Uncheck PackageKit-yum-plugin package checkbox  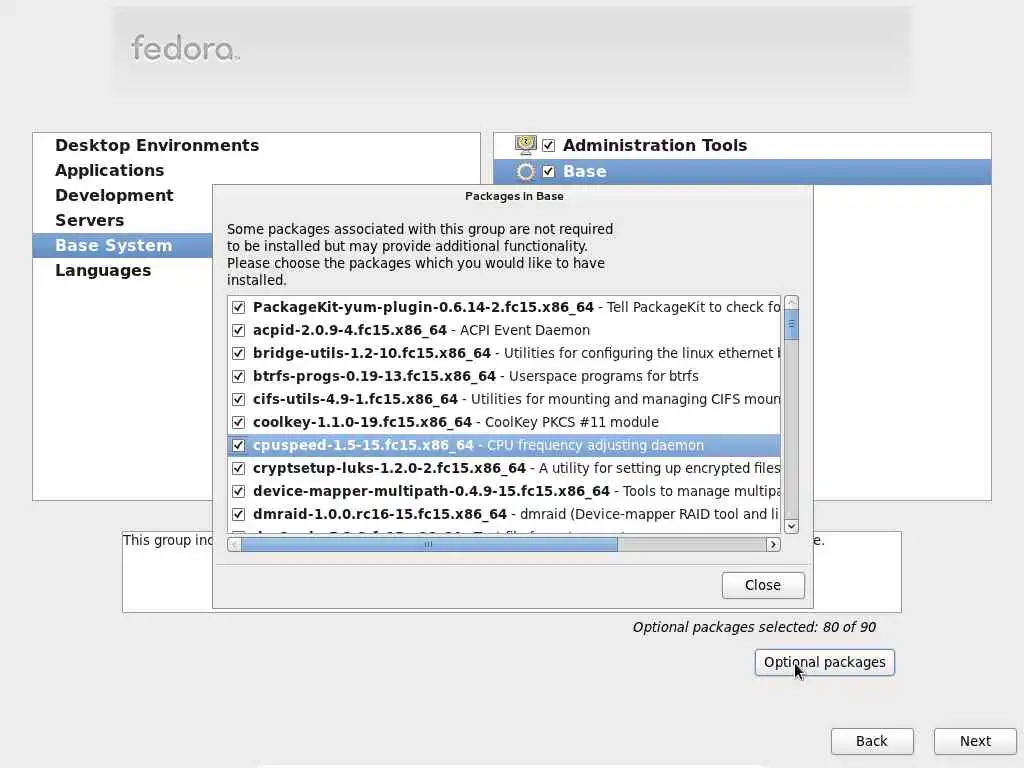tap(238, 308)
